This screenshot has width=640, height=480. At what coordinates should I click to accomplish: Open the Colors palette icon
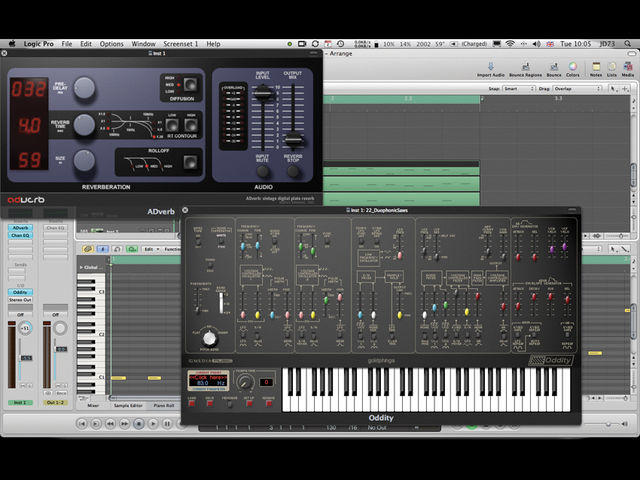pyautogui.click(x=573, y=67)
